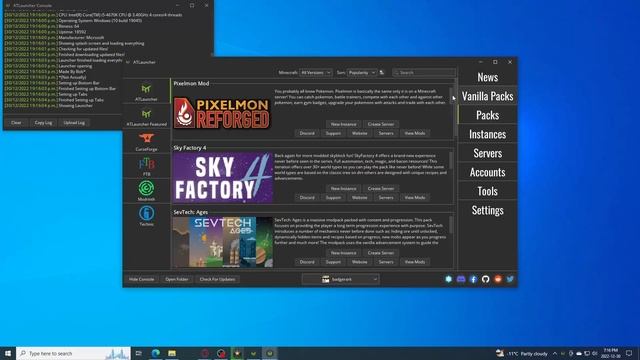This screenshot has height=360, width=640.
Task: Open the Minecraft All Versions dropdown
Action: [316, 72]
